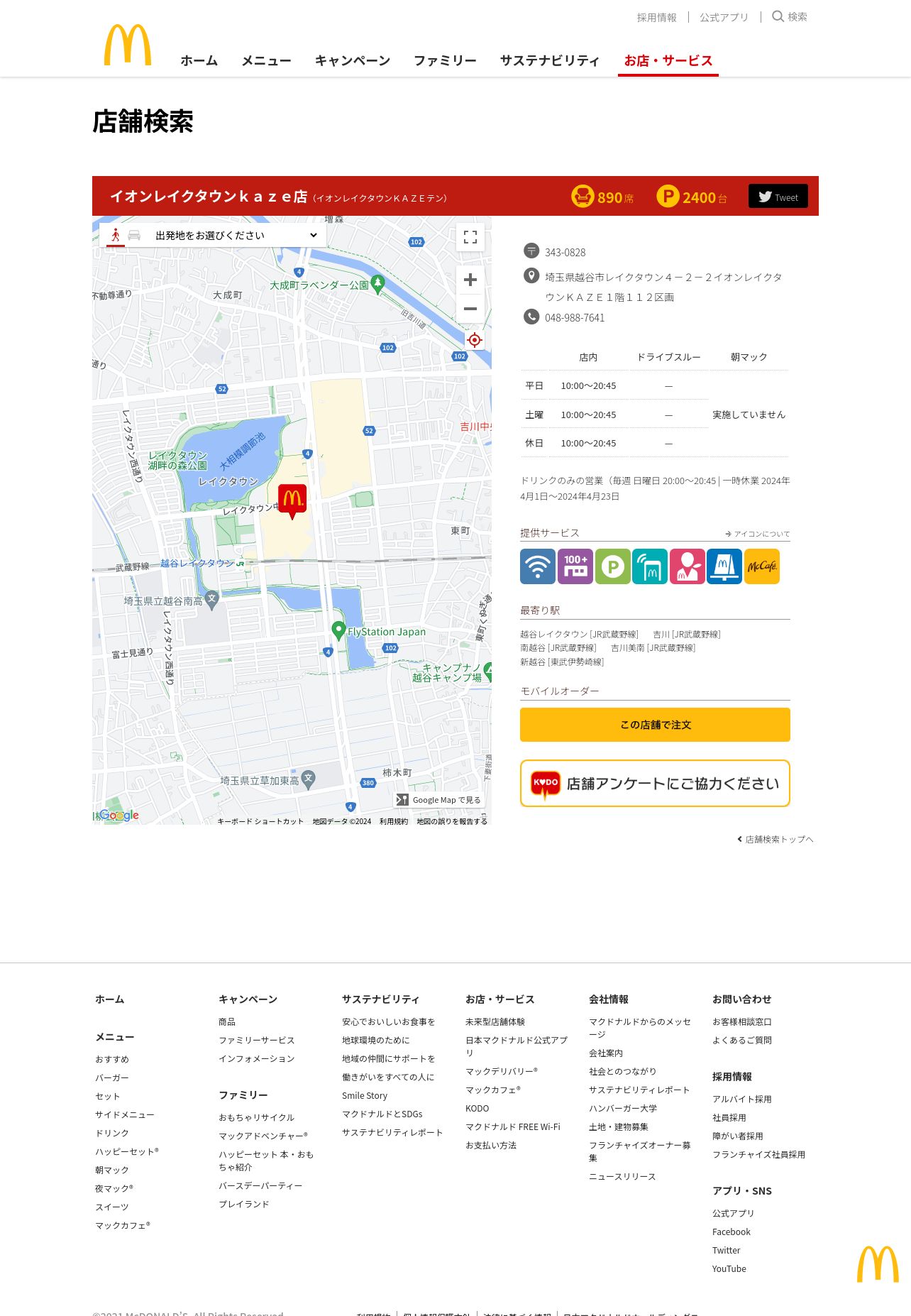The height and width of the screenshot is (1316, 911).
Task: Open footer お客様相談窓口 link
Action: click(742, 1021)
